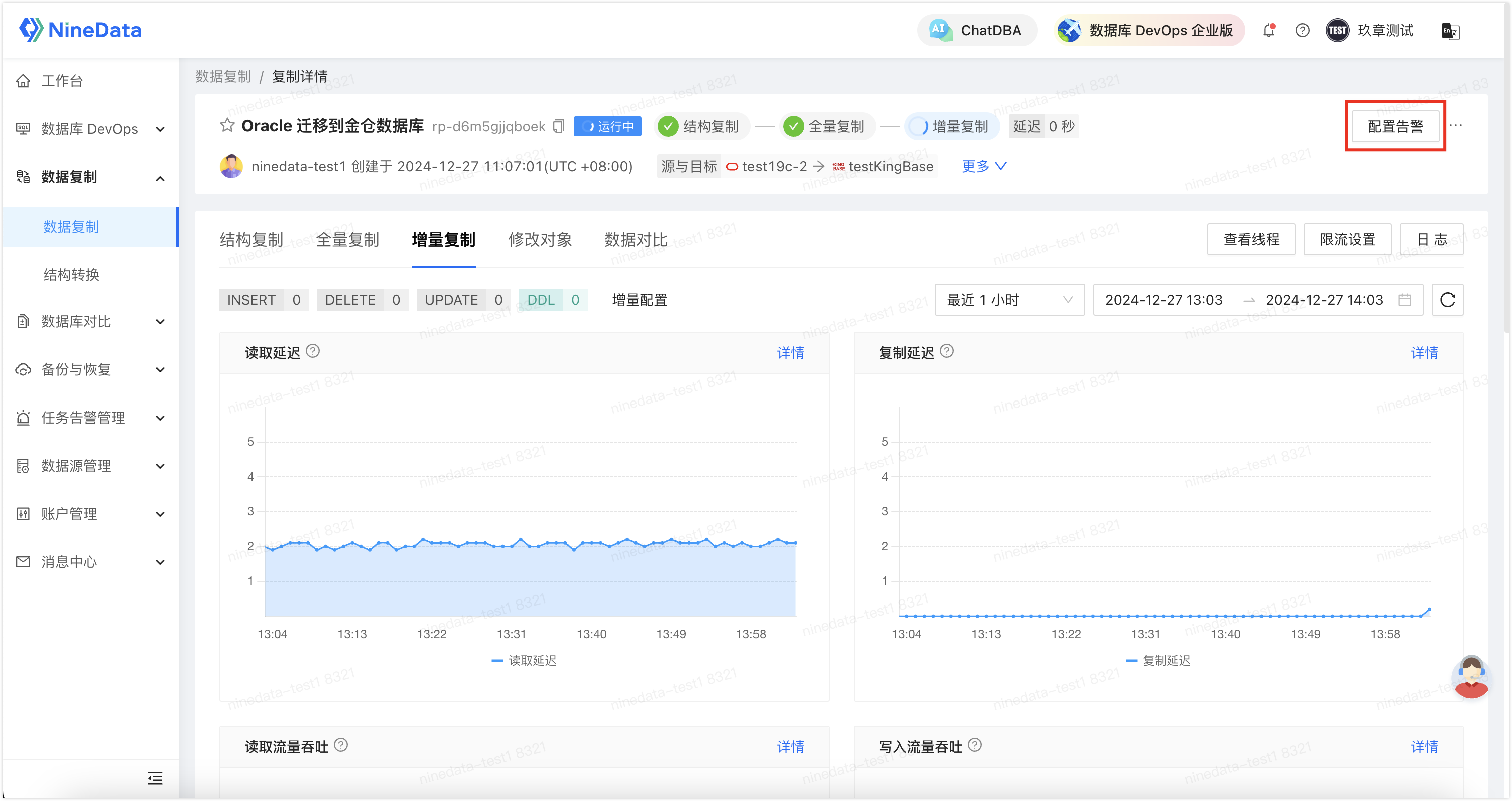1512x801 pixels.
Task: Collapse the sidebar with the fold icon
Action: click(155, 778)
